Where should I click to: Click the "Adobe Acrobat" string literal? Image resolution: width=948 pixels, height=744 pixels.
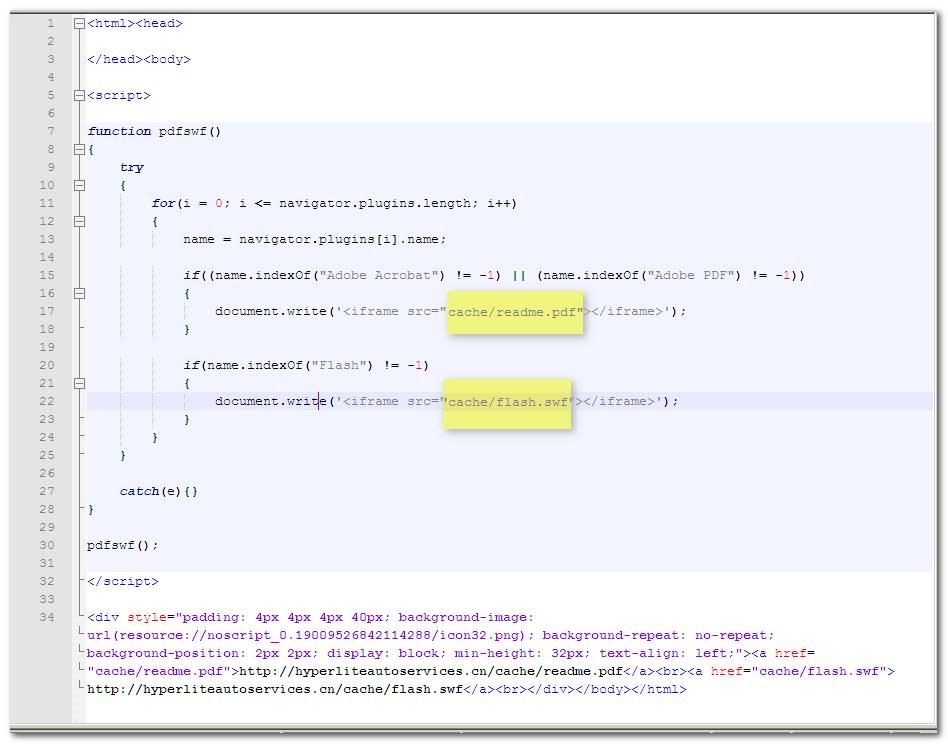point(381,275)
